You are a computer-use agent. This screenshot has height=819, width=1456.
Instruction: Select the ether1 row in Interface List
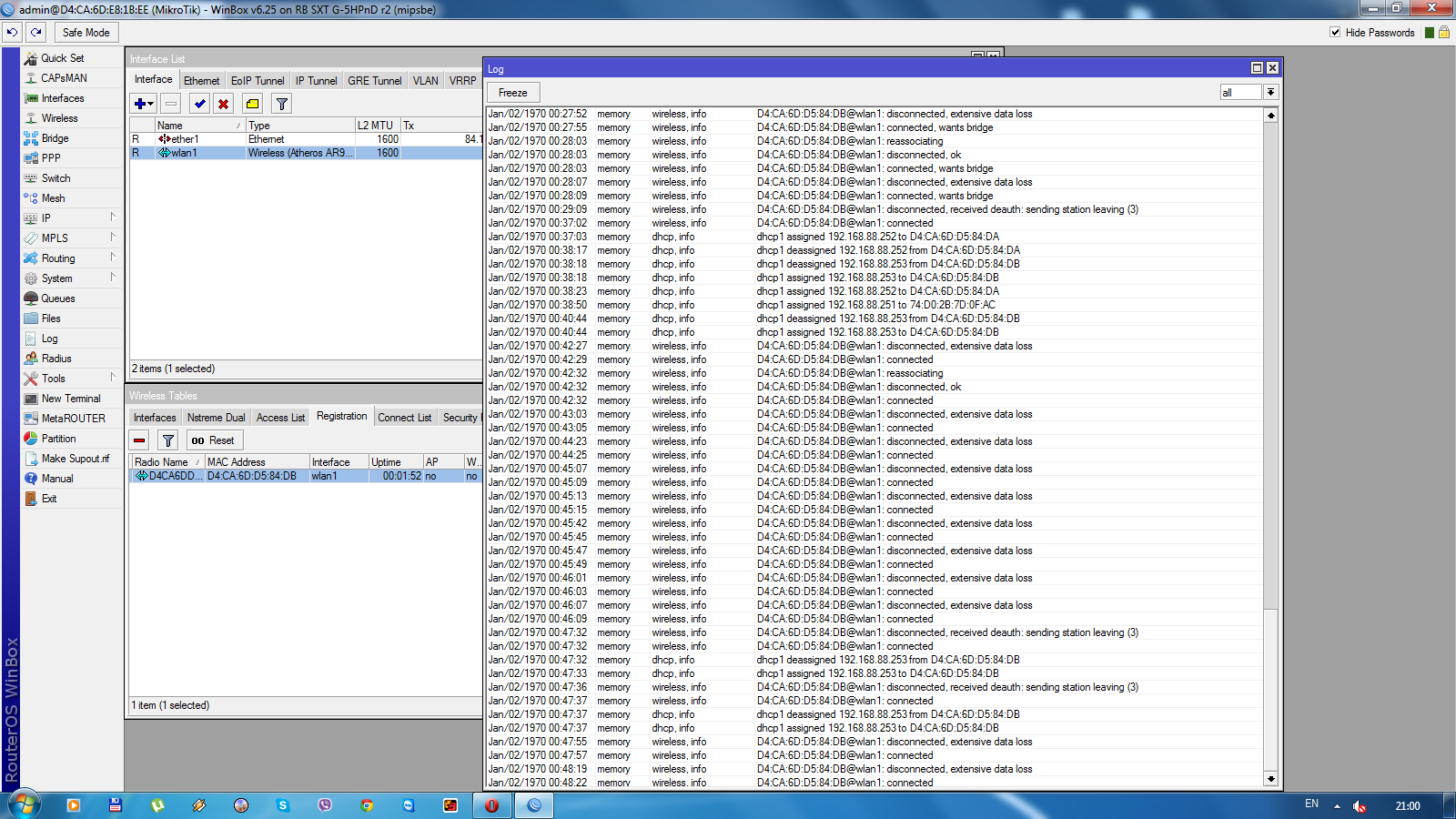pos(306,139)
